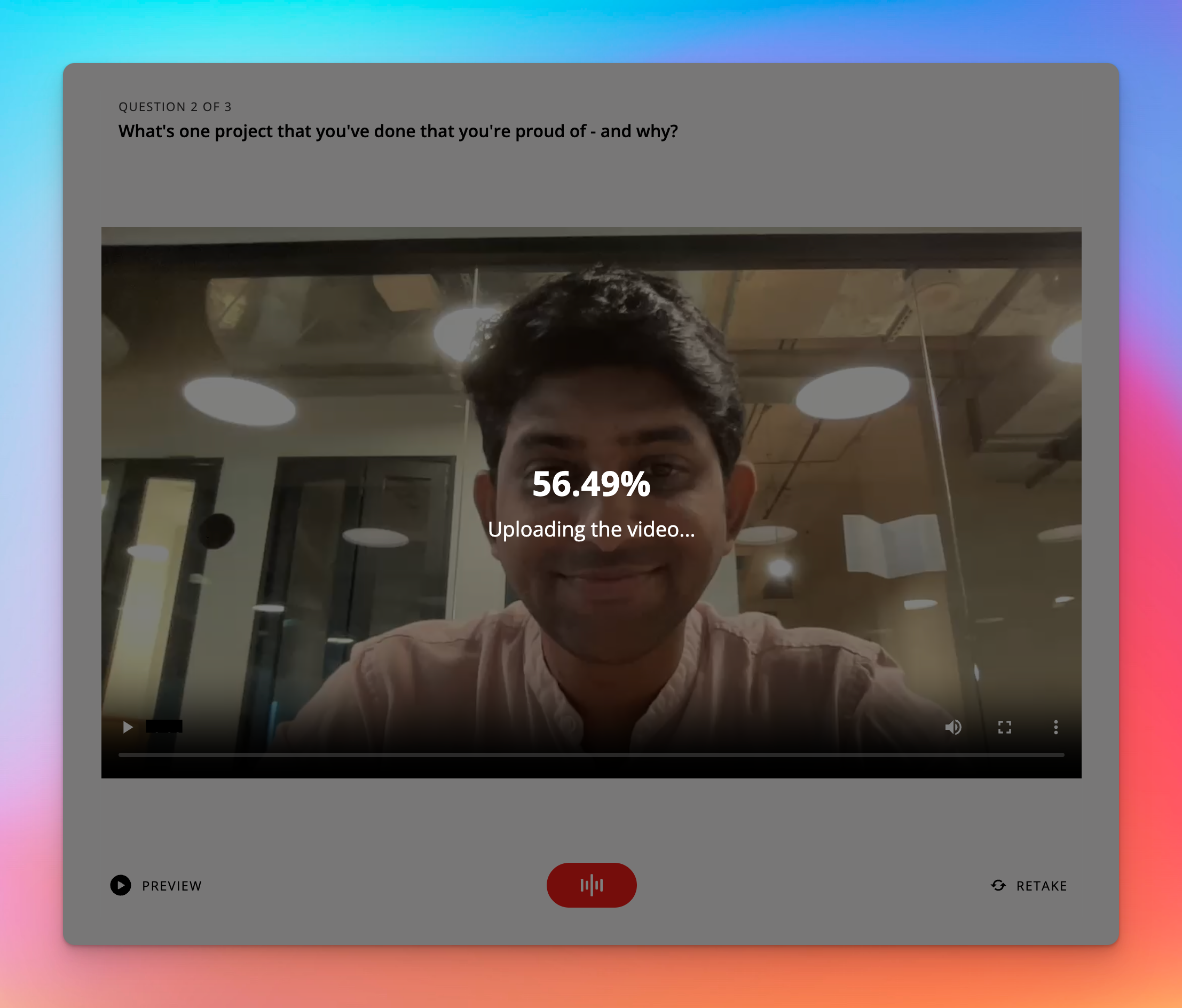Click the RETAKE text label

[x=1041, y=886]
